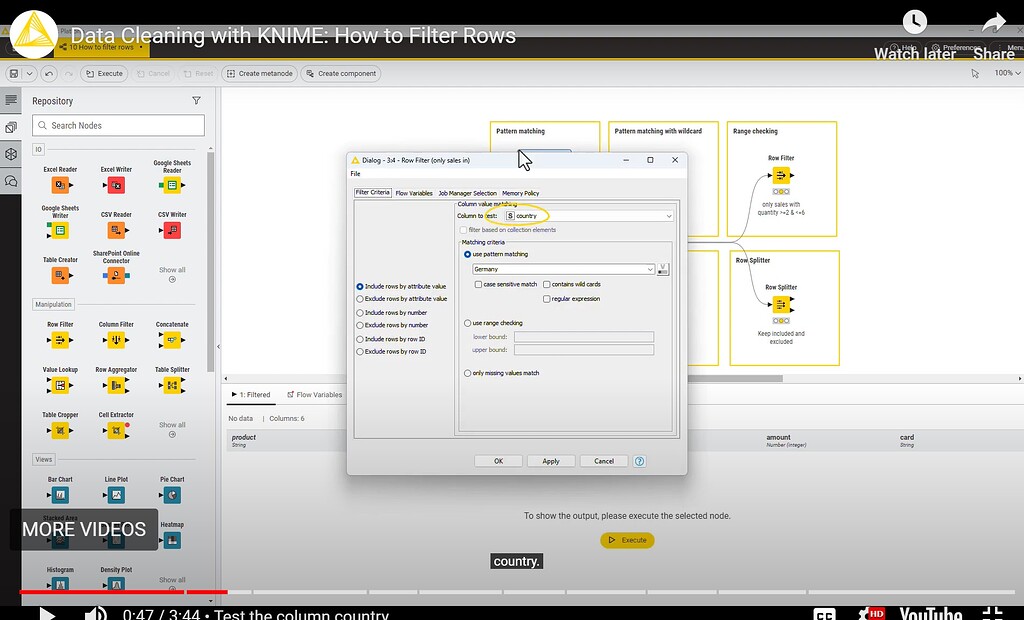Viewport: 1024px width, 620px height.
Task: Select the Table Creator node icon
Action: (59, 274)
